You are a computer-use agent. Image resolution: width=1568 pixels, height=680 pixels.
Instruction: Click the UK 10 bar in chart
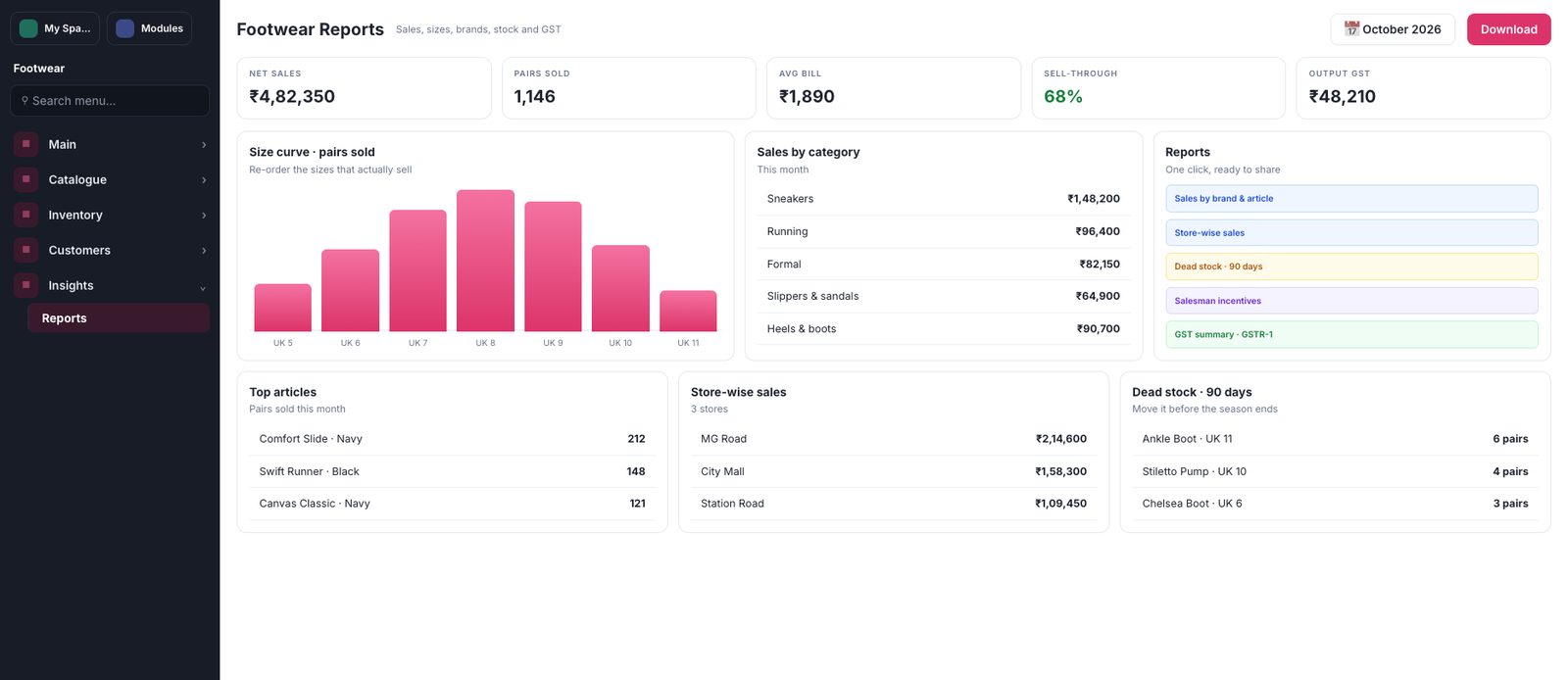pyautogui.click(x=620, y=288)
